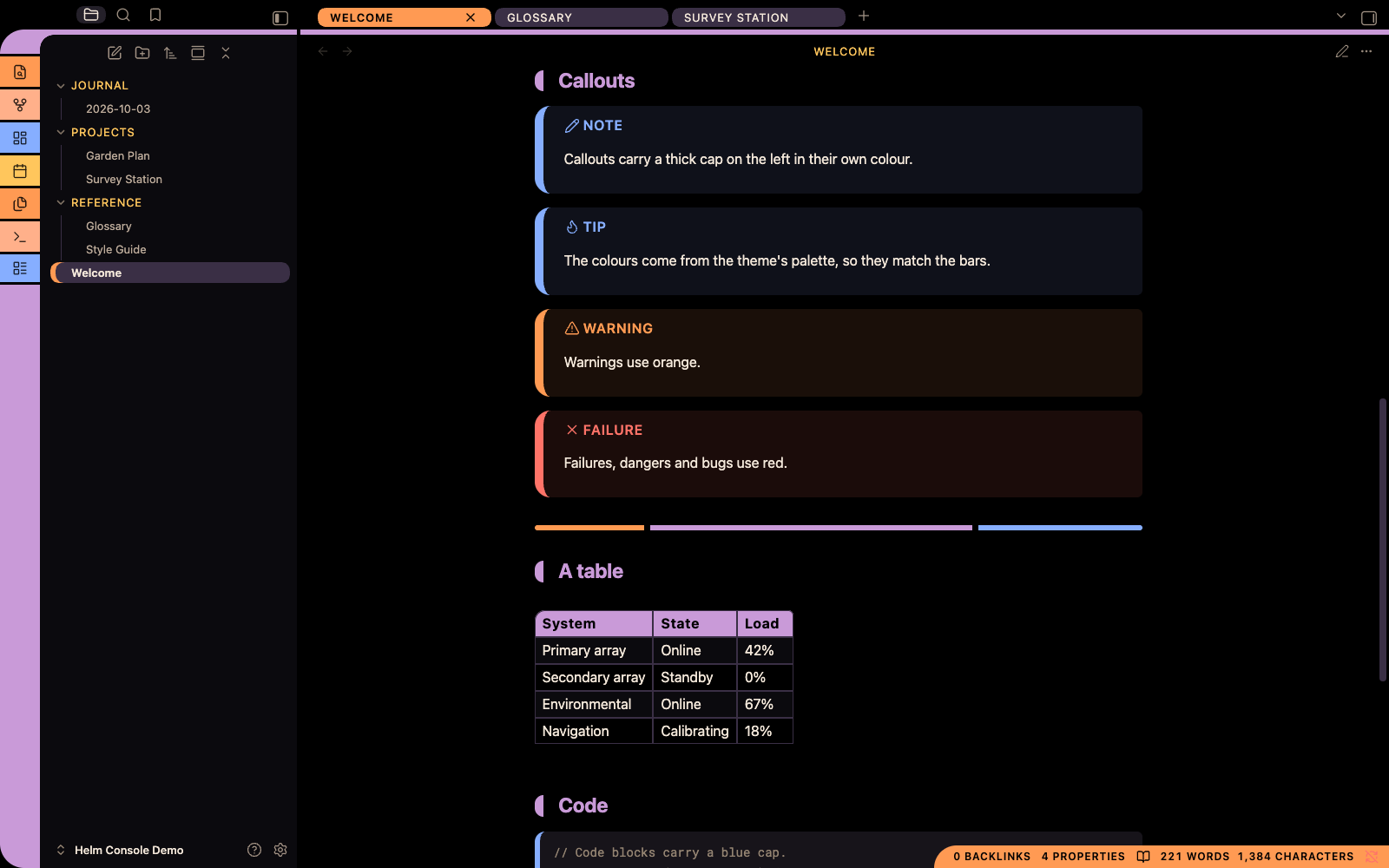The height and width of the screenshot is (868, 1389).
Task: Switch to the GLOSSARY tab
Action: pyautogui.click(x=581, y=17)
